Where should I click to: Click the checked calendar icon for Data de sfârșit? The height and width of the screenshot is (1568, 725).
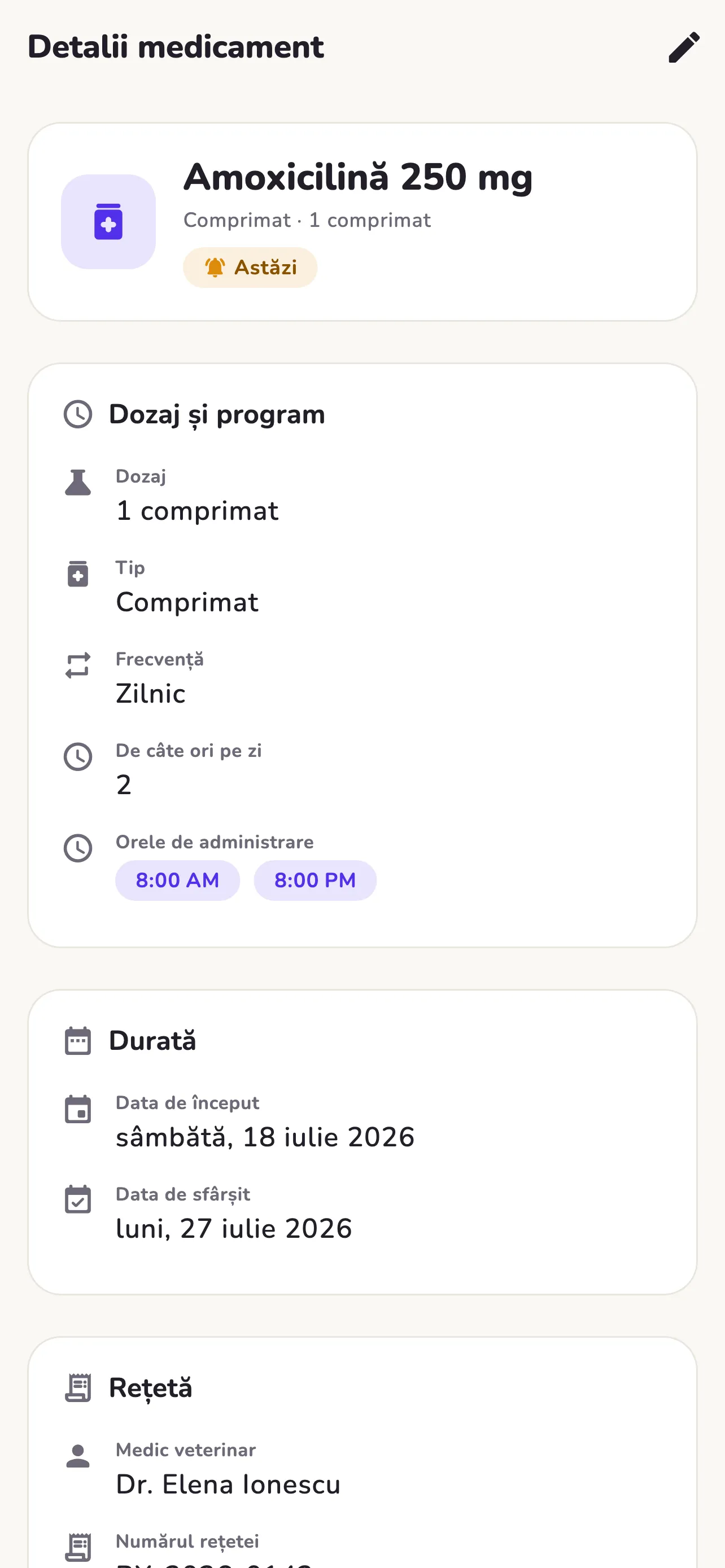(78, 1200)
